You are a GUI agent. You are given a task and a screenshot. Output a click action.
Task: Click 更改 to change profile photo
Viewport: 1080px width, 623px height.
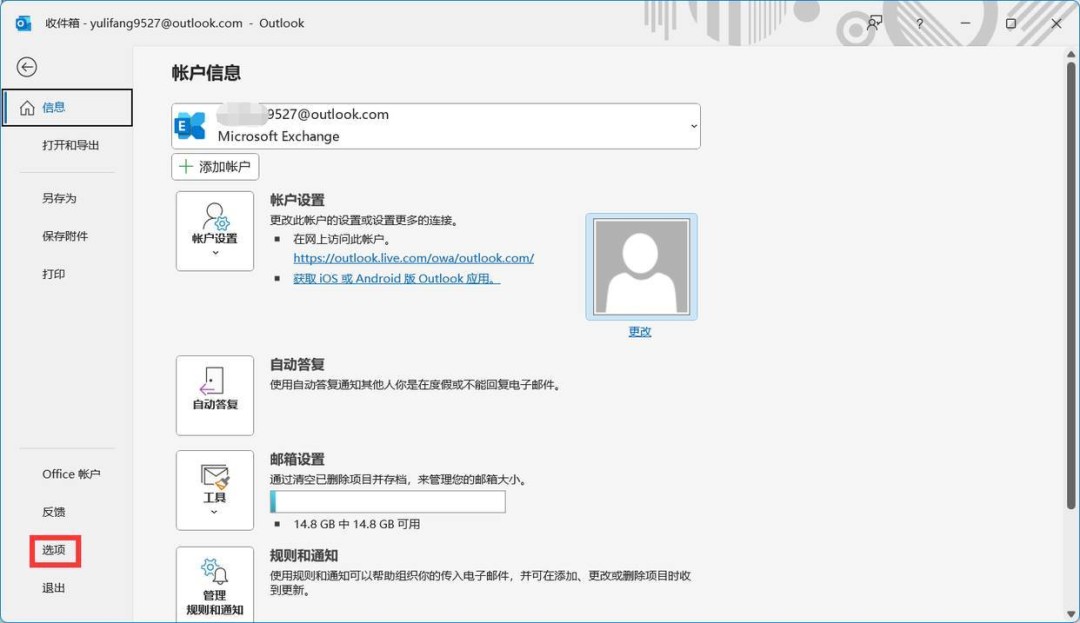pos(638,331)
